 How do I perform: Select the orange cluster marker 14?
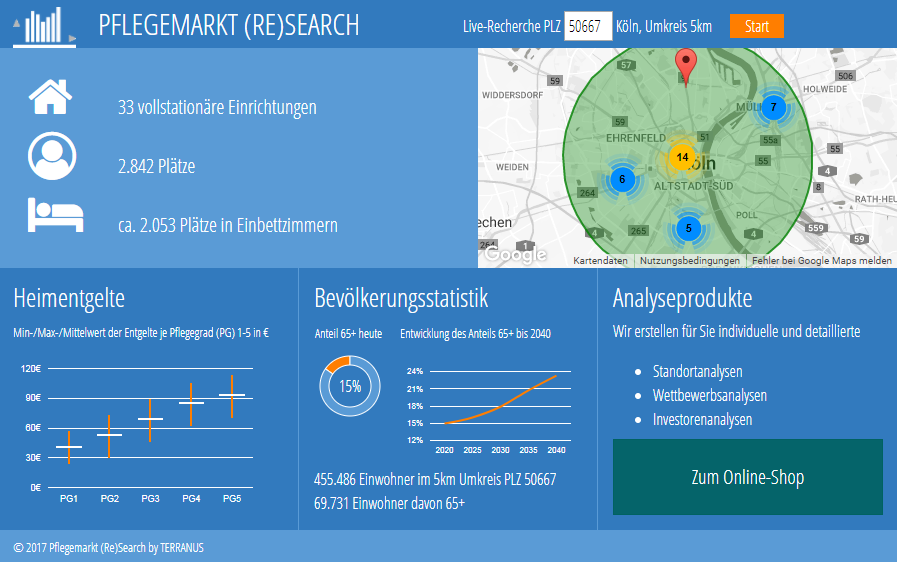tap(682, 157)
